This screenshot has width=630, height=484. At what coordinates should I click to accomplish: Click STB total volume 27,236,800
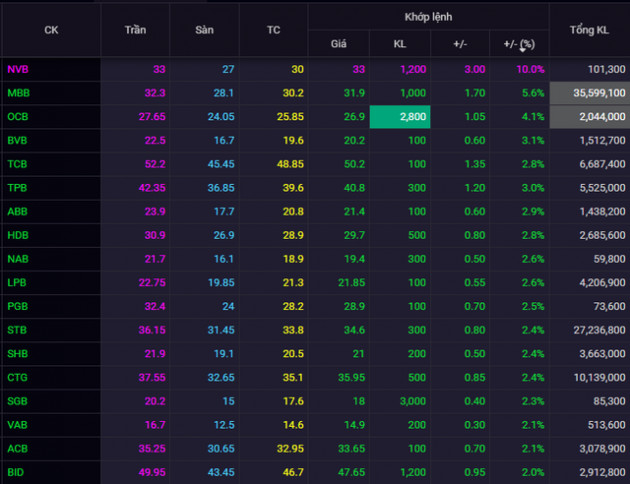[599, 330]
